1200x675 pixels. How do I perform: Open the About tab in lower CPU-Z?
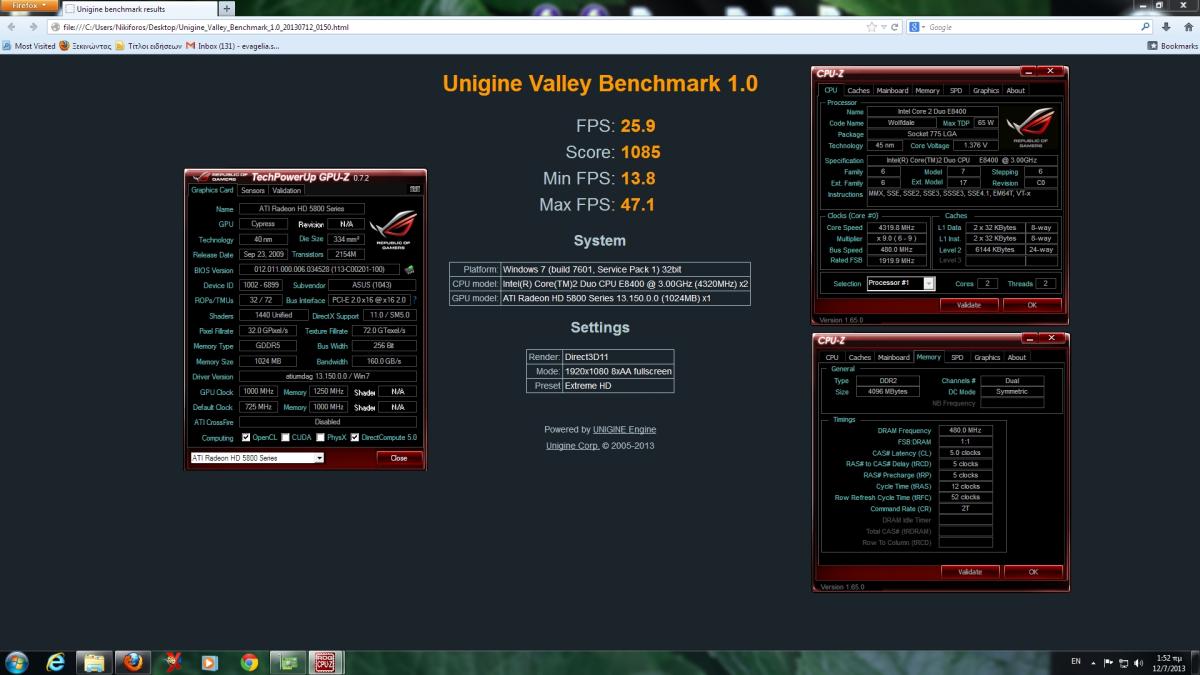pos(1017,357)
